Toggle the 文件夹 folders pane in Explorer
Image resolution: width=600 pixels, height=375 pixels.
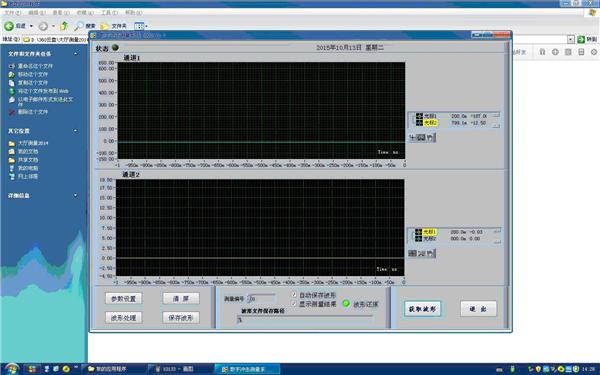click(x=113, y=26)
